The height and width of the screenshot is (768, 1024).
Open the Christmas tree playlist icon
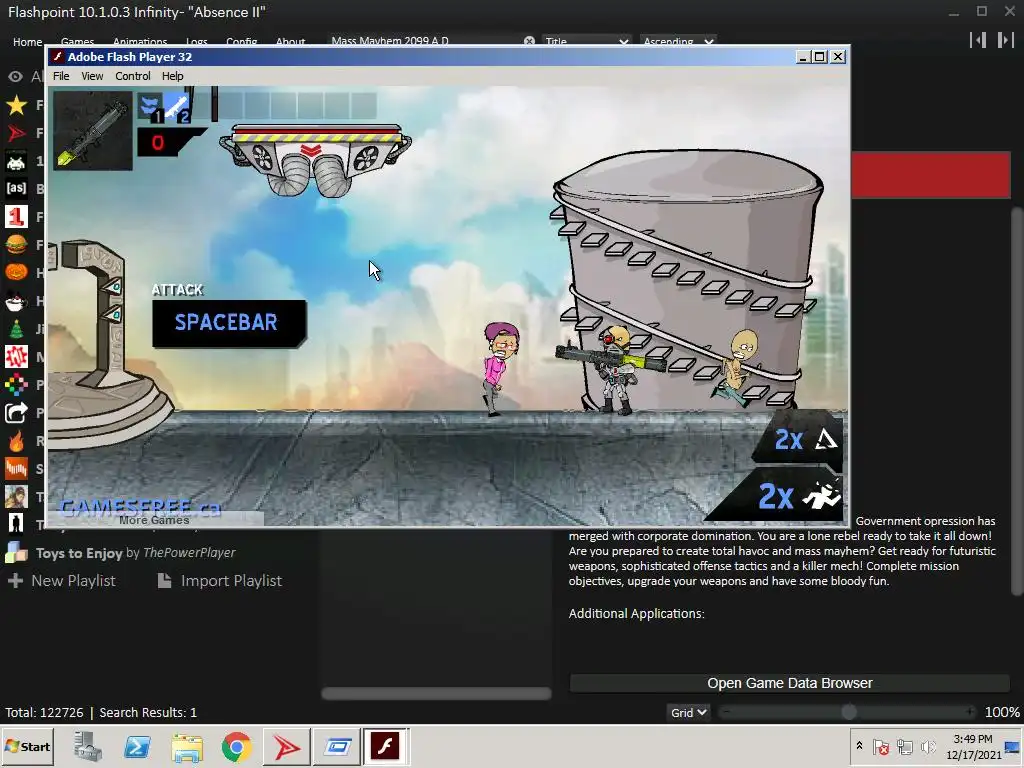16,328
